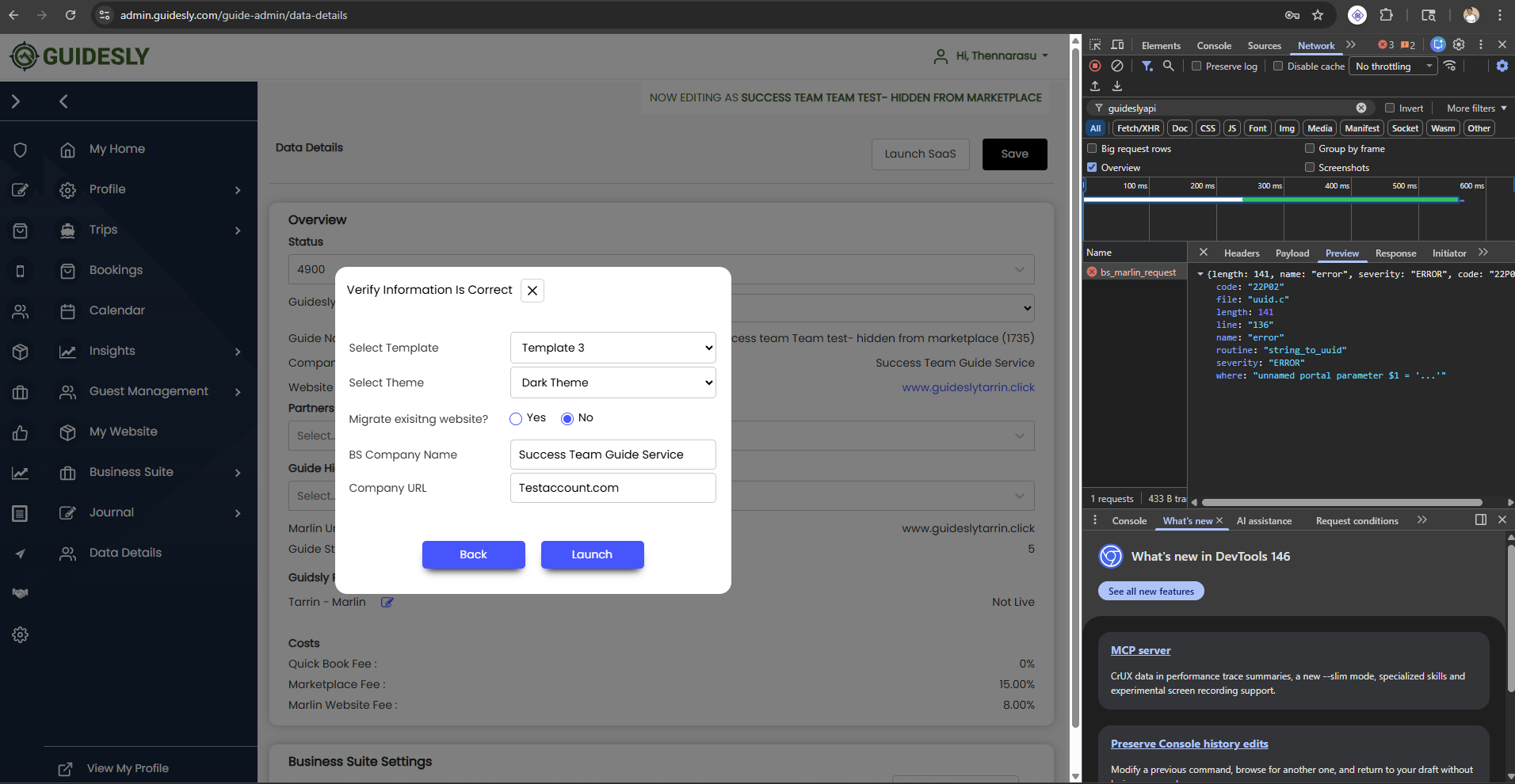
Task: Toggle the device toolbar icon
Action: point(1117,45)
